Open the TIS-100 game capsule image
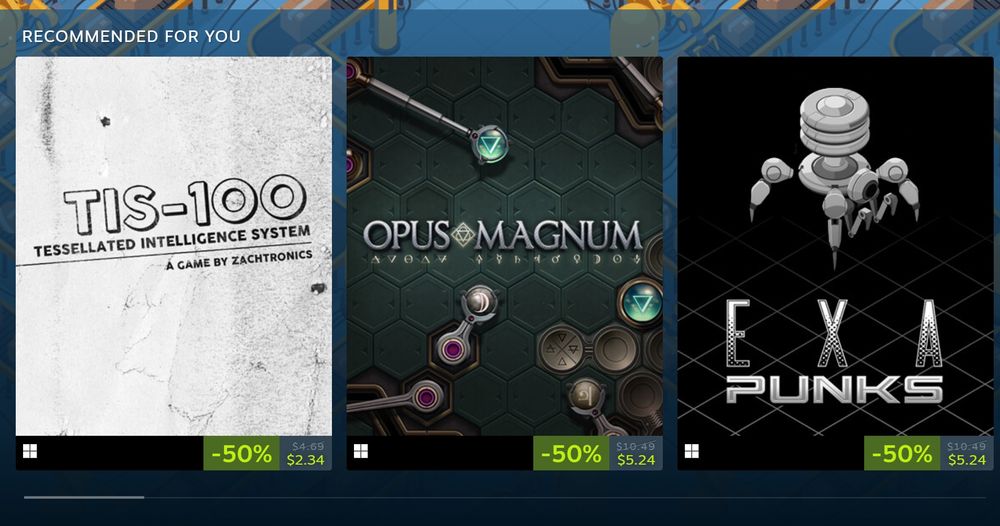 click(173, 246)
